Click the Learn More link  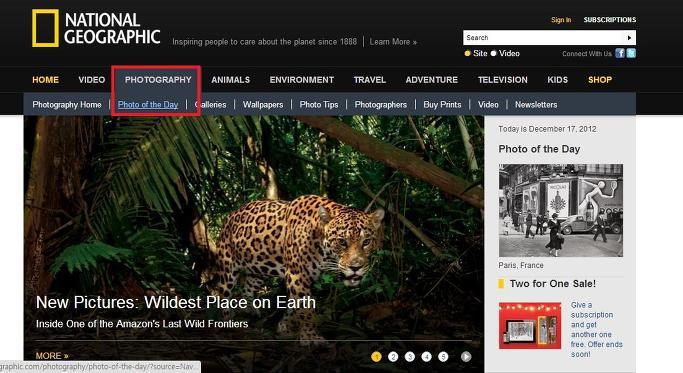click(x=393, y=42)
